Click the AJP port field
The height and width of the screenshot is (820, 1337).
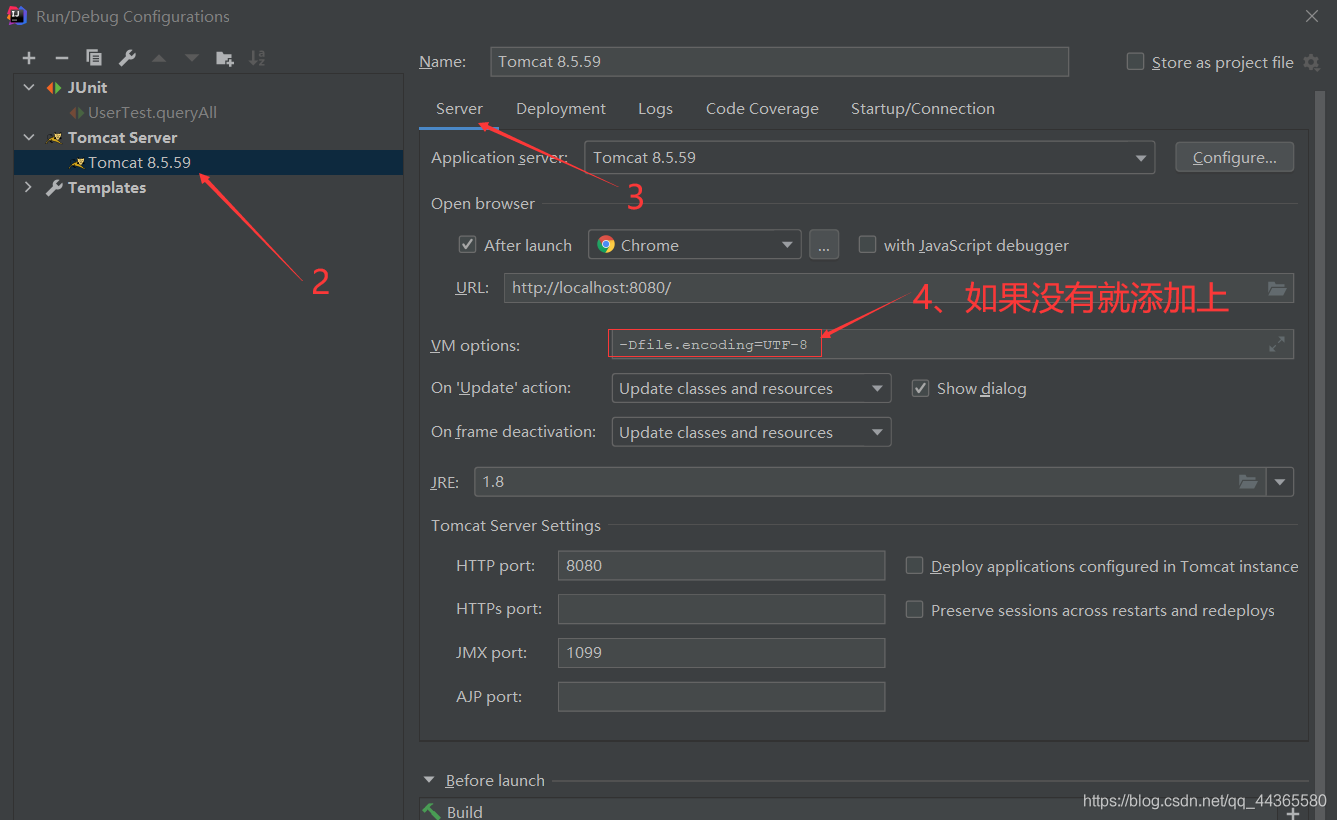pyautogui.click(x=721, y=697)
